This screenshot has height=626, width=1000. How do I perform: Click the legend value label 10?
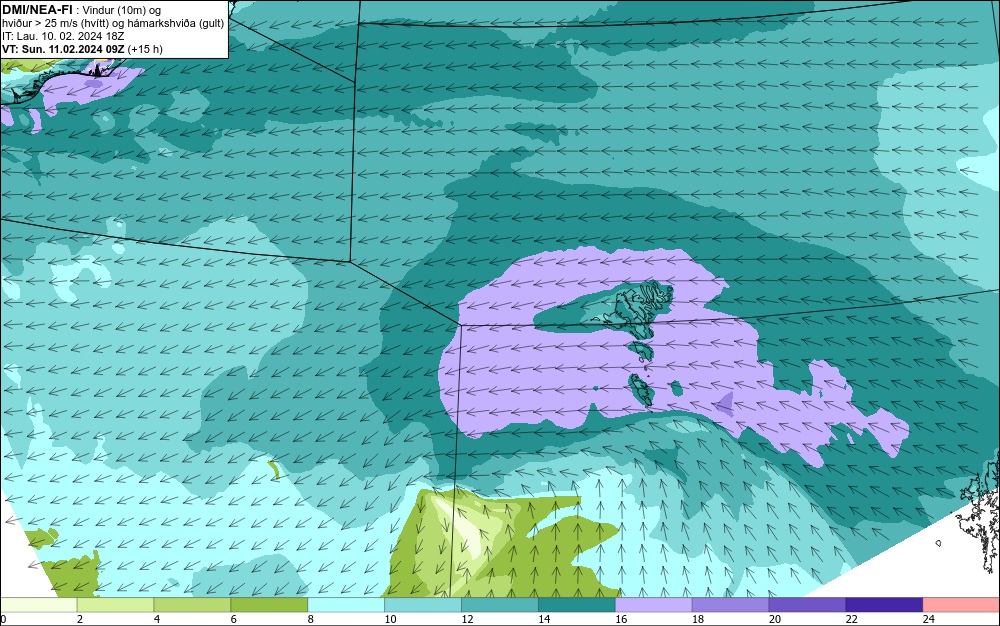coord(390,619)
